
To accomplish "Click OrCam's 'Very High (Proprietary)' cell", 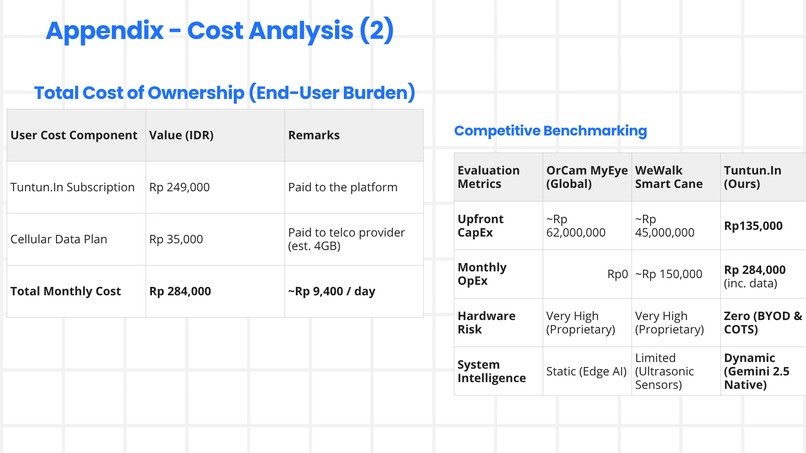I will tap(587, 322).
